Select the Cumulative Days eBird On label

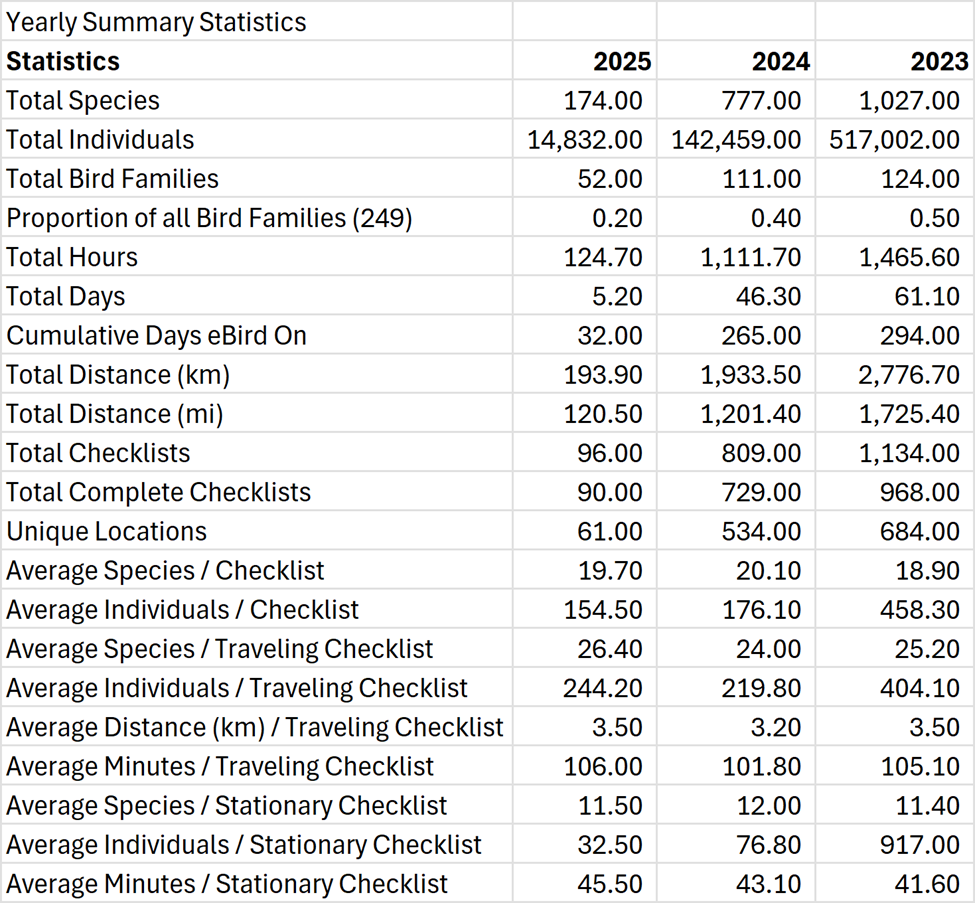(156, 335)
